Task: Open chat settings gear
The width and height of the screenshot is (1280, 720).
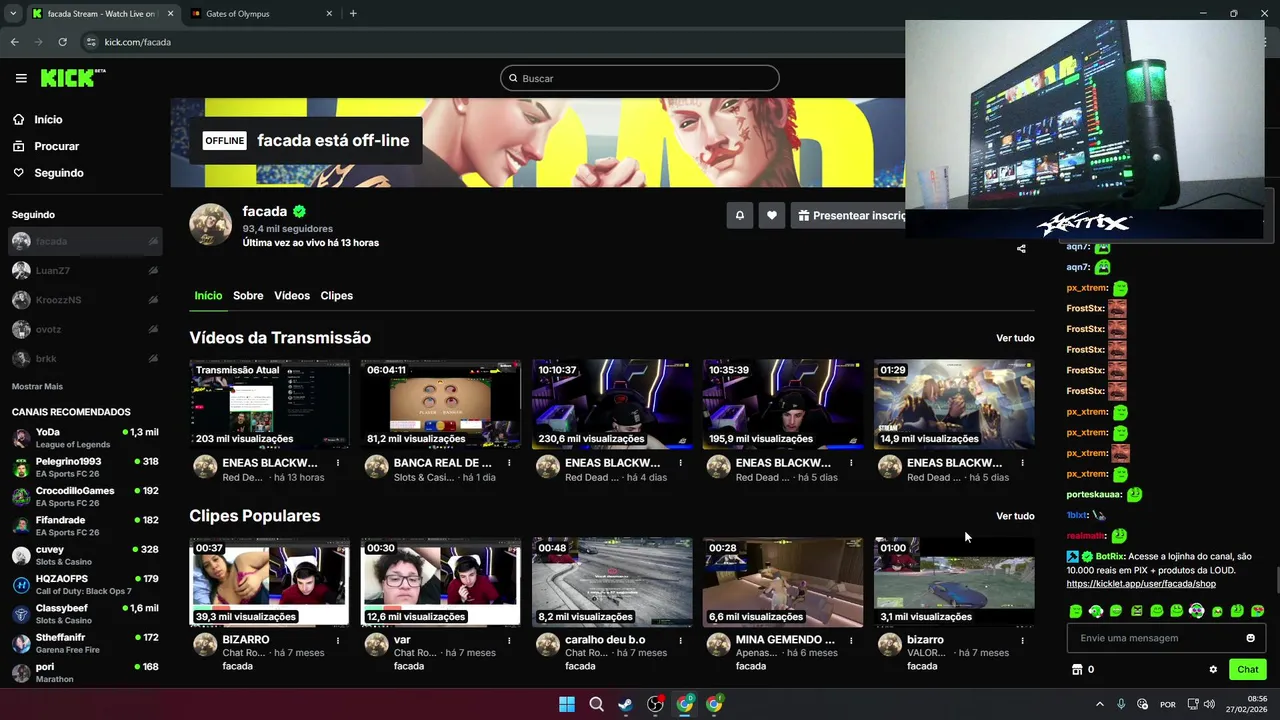Action: [1213, 670]
